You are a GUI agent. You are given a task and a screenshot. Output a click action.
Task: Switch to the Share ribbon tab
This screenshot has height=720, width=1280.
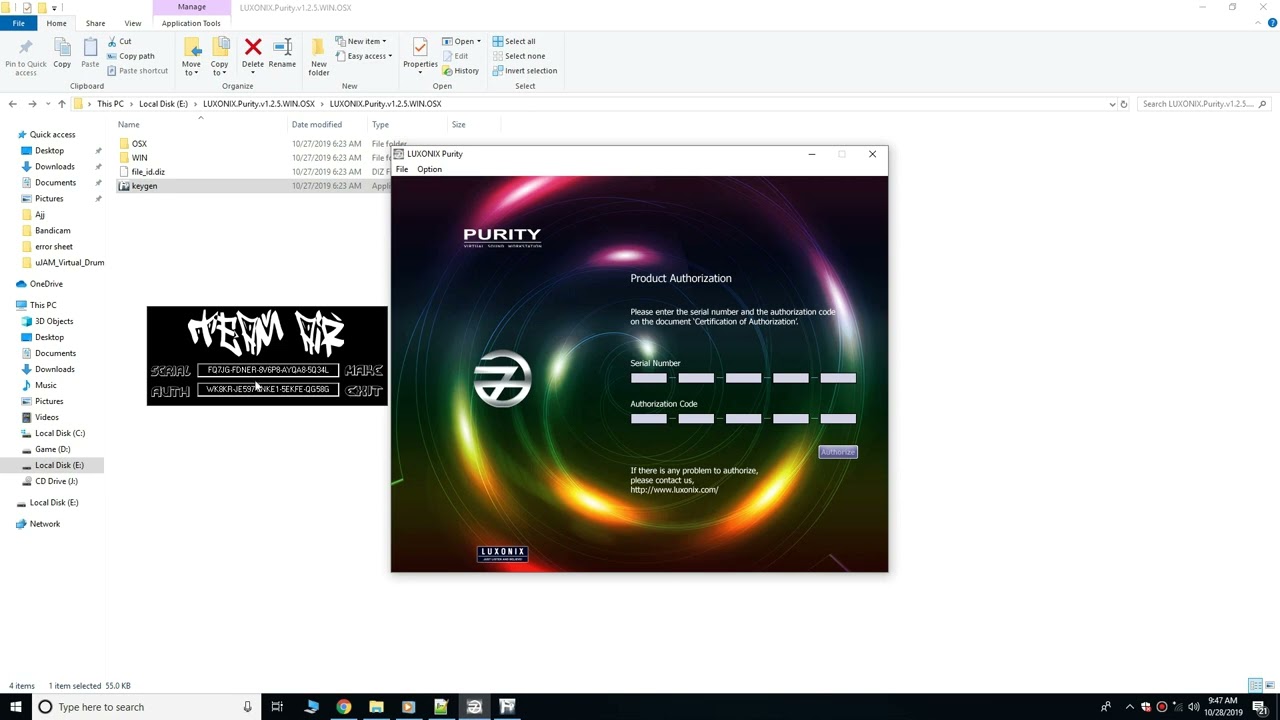pyautogui.click(x=95, y=23)
